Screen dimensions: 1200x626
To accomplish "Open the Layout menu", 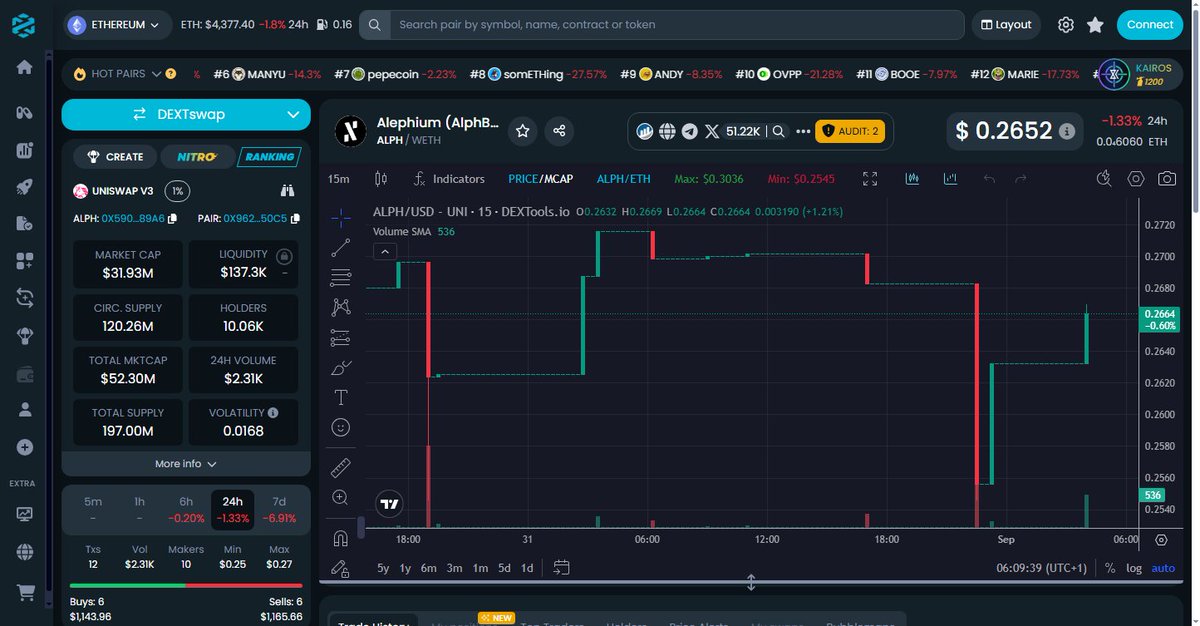I will coord(1006,25).
